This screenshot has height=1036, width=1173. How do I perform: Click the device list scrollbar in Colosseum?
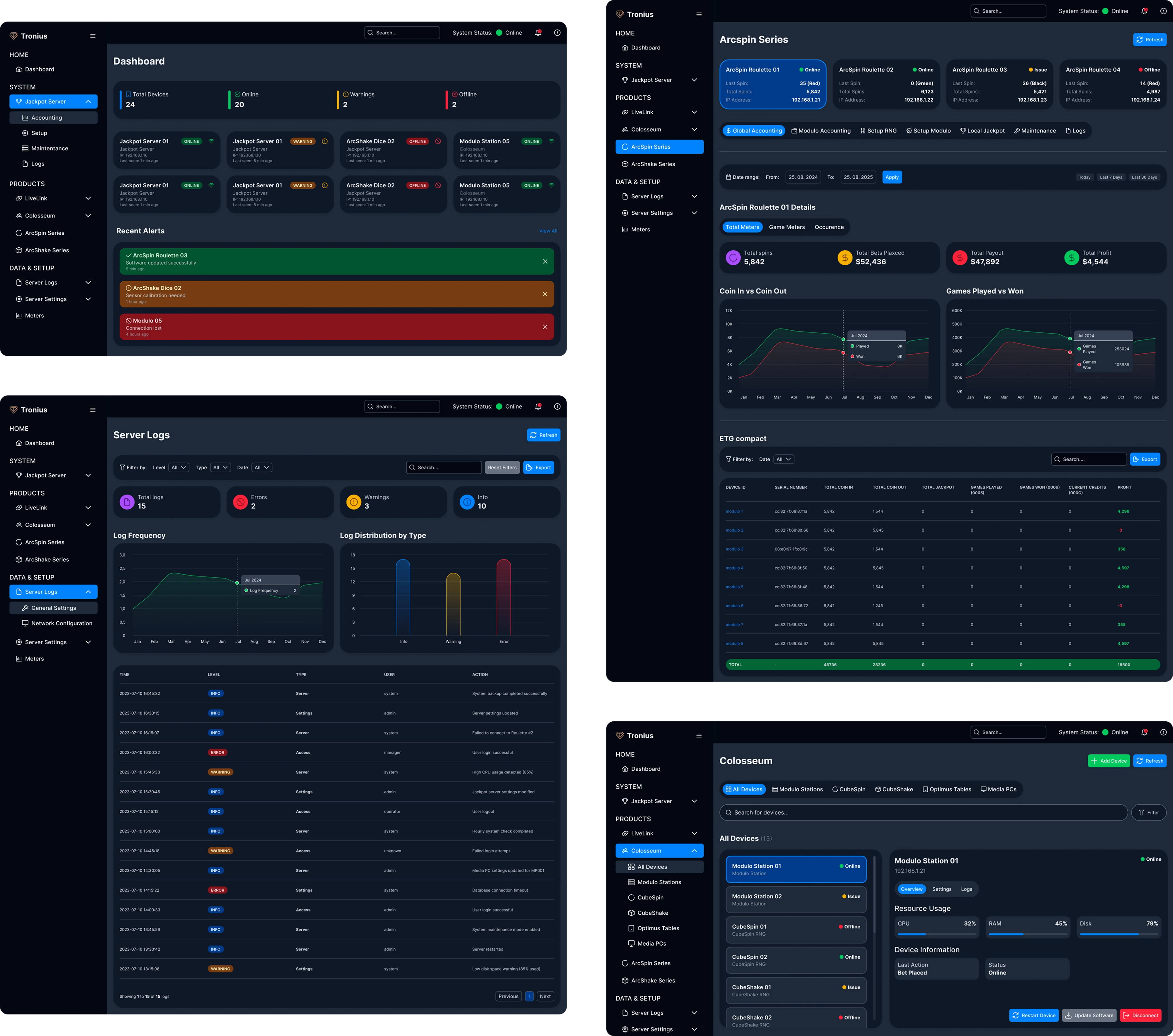pos(874,895)
